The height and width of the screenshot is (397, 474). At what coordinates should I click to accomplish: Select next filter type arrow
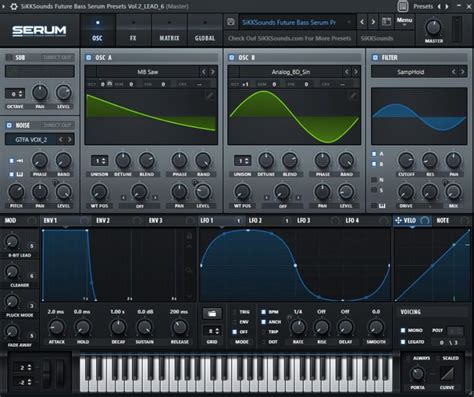pos(462,72)
